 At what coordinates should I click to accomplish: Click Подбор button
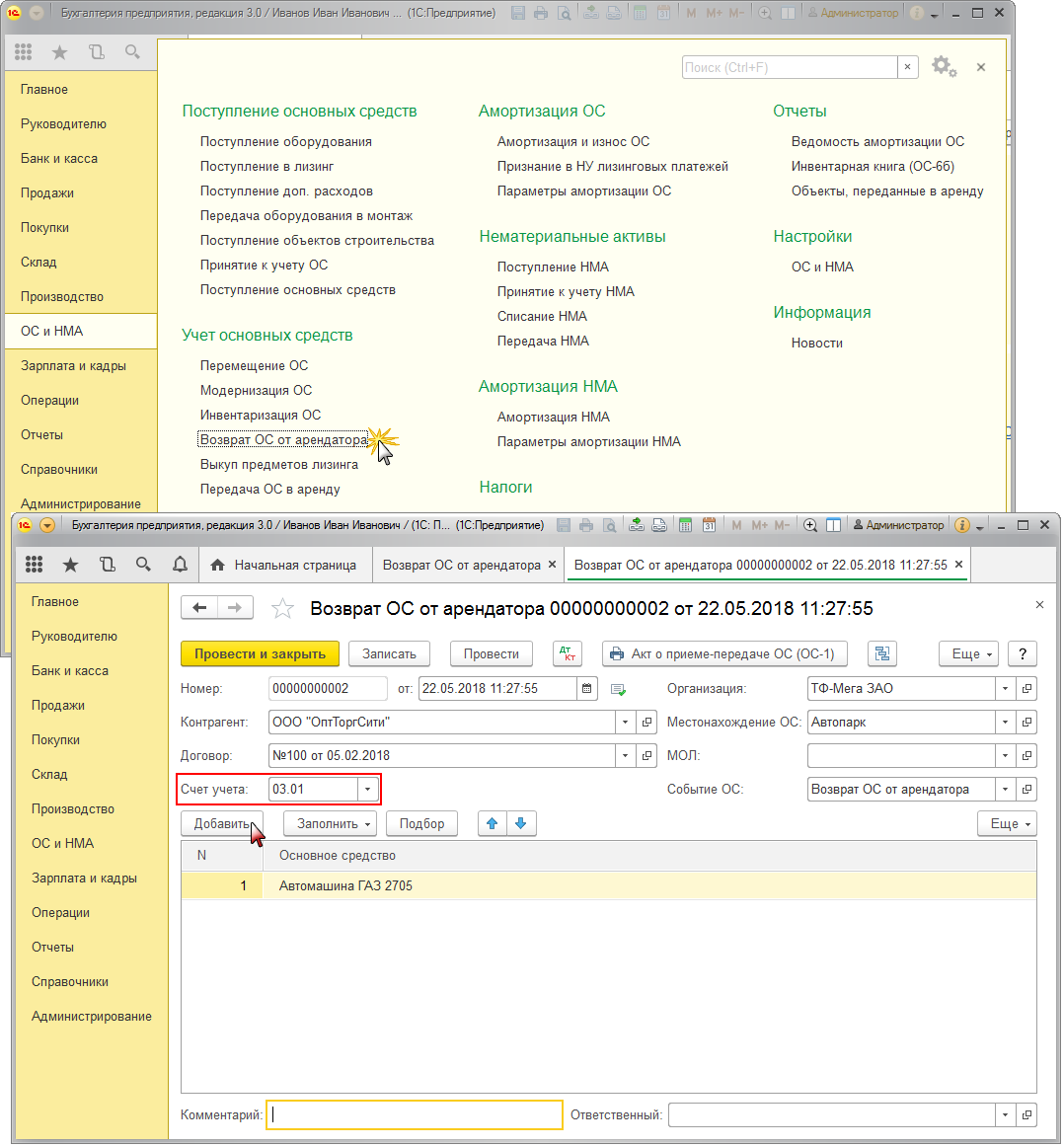point(421,823)
